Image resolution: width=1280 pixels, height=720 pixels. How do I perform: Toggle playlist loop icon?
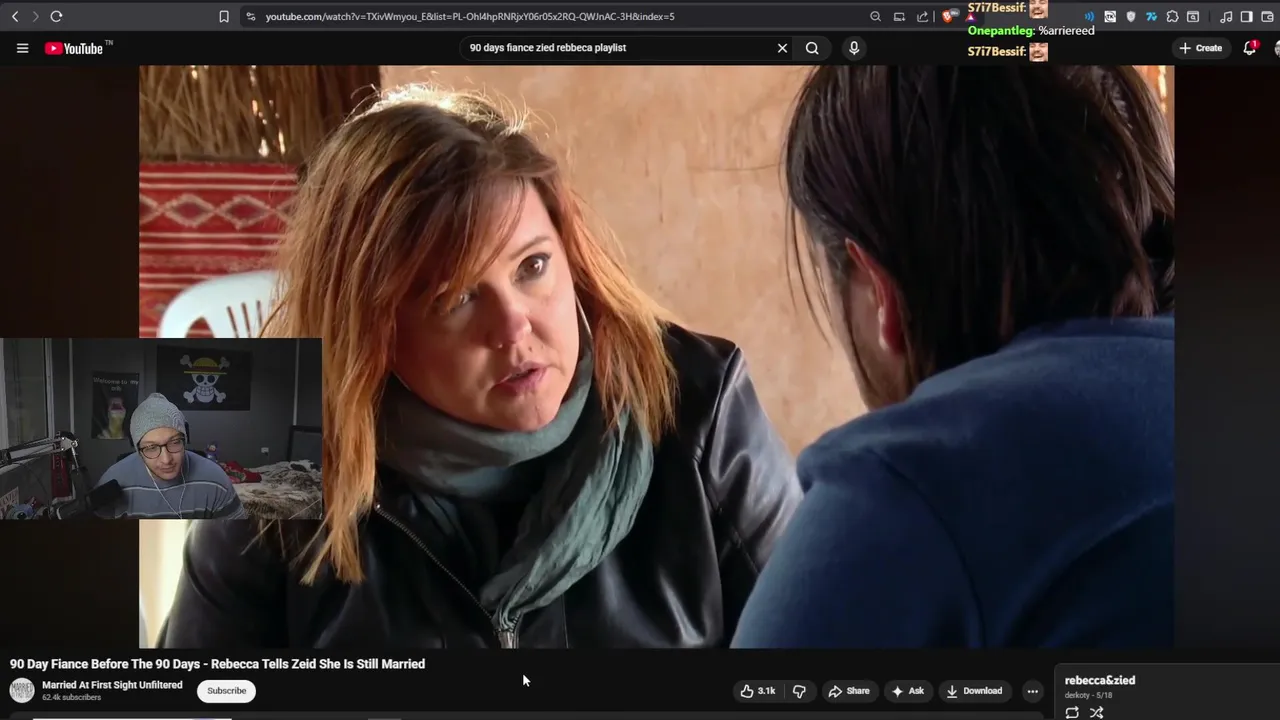tap(1072, 713)
